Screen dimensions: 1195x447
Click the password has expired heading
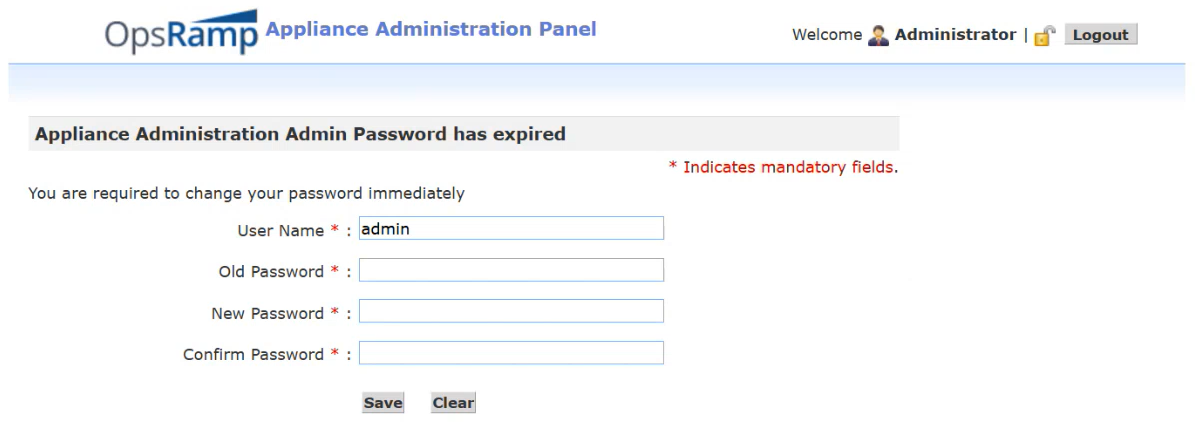click(x=300, y=134)
